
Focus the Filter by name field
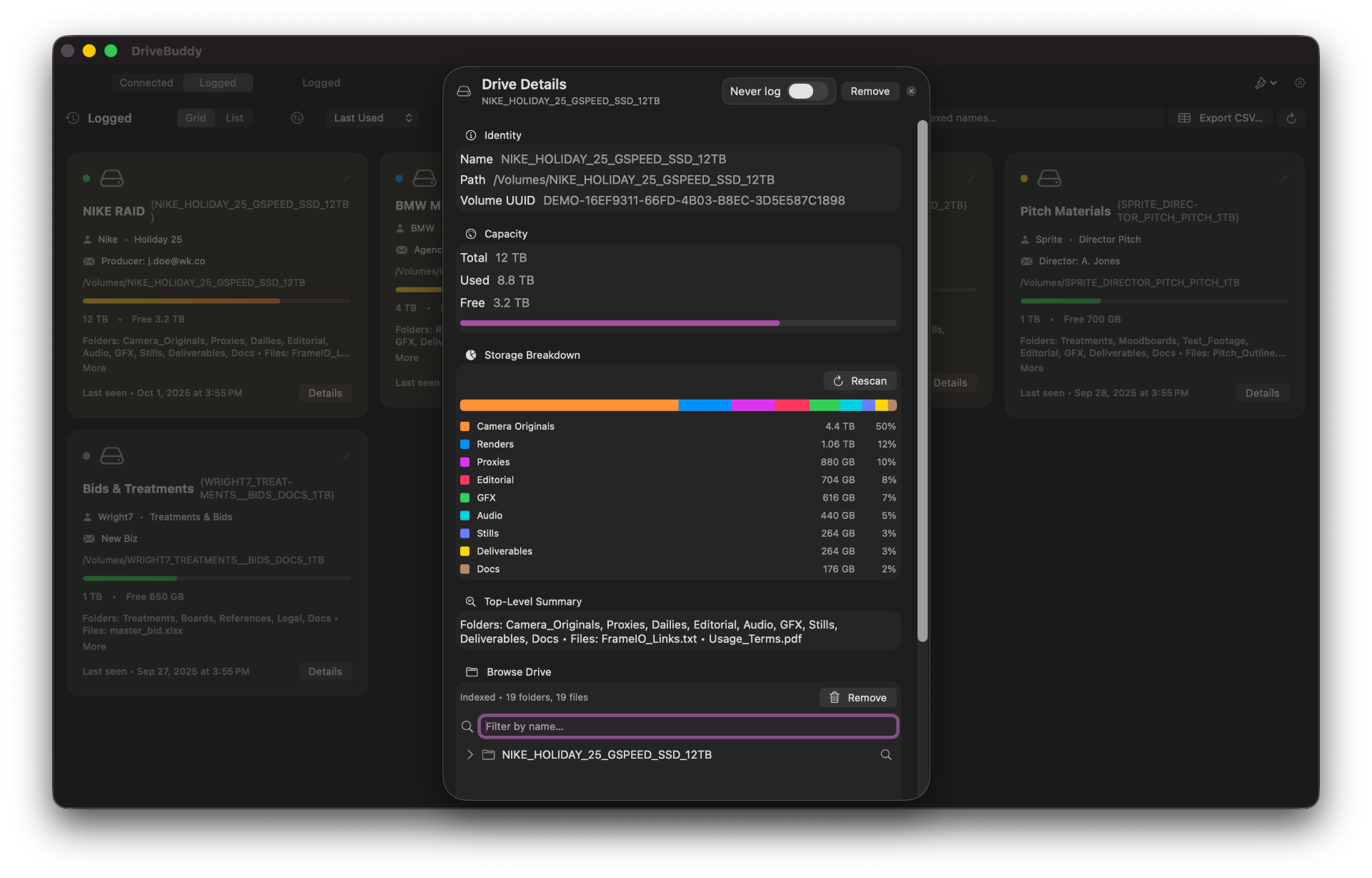687,726
